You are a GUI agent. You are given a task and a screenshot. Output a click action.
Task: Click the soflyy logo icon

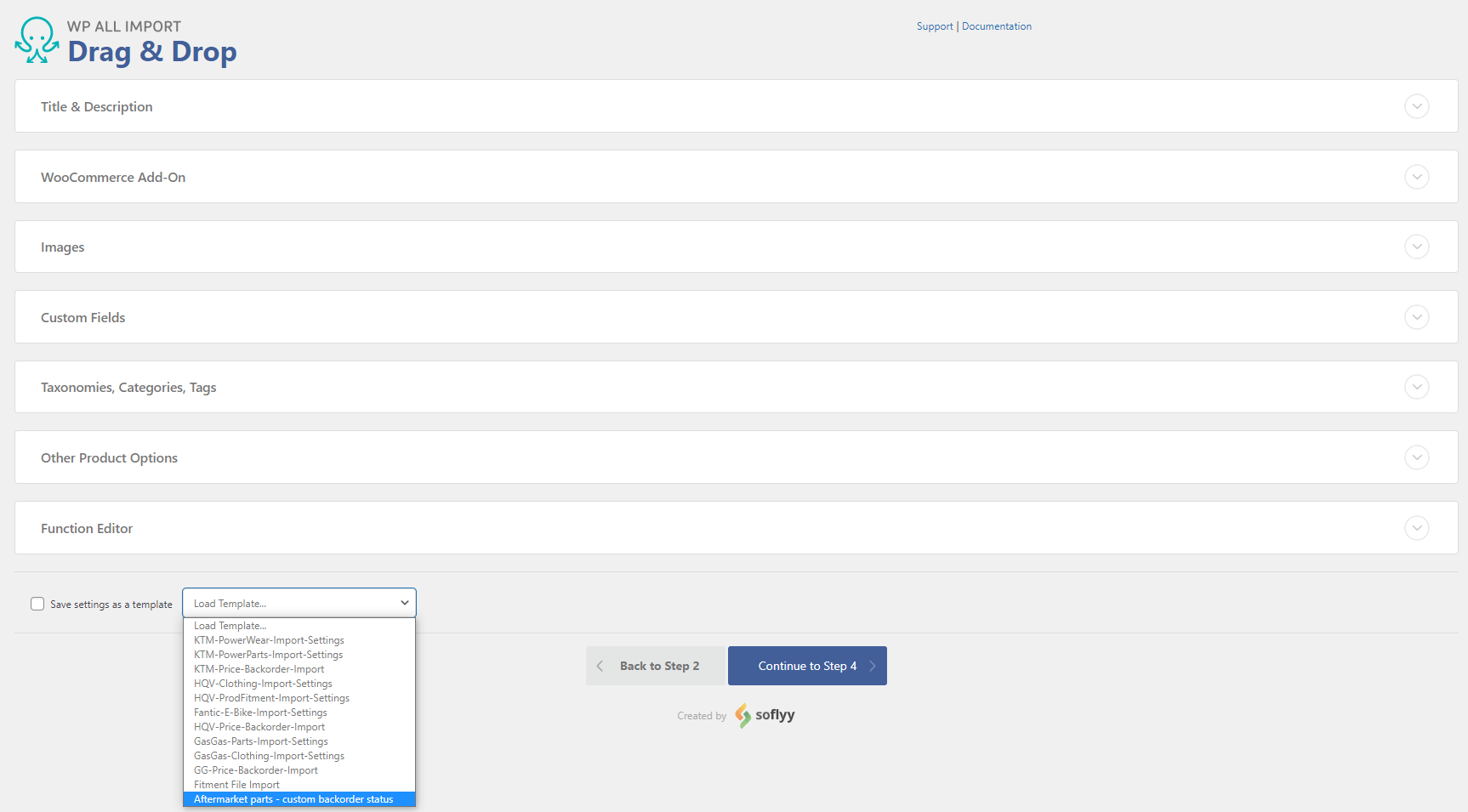[743, 715]
